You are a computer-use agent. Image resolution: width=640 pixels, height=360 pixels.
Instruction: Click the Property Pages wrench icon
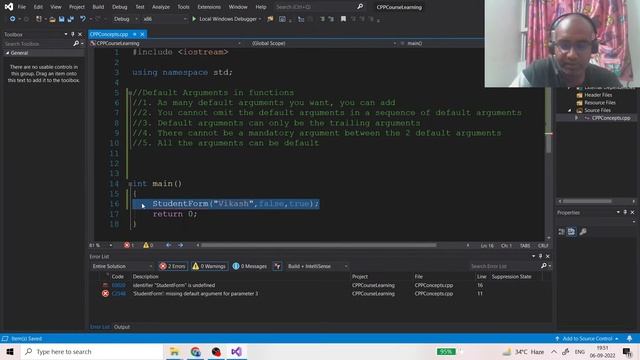click(583, 232)
